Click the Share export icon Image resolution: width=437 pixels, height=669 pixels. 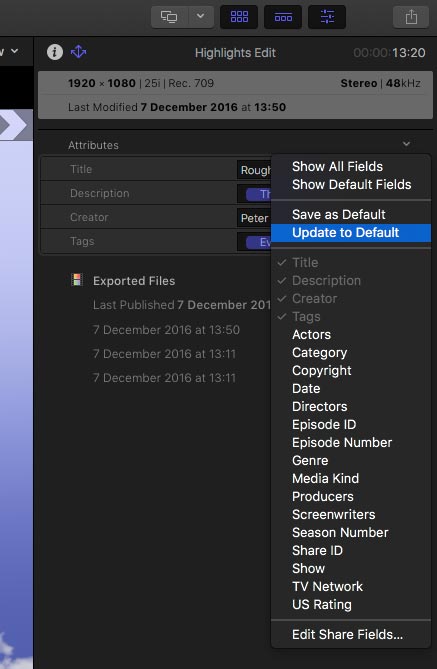point(411,17)
